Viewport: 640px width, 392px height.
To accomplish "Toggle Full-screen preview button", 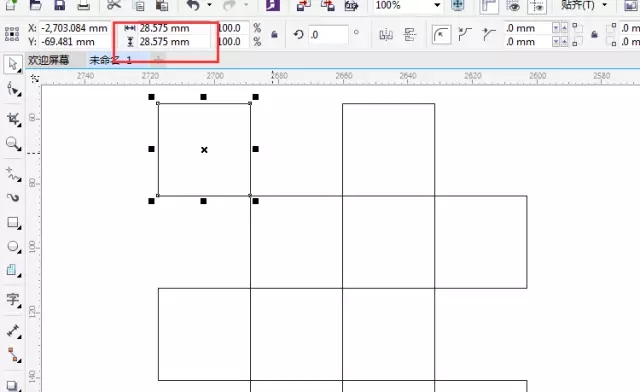I will click(458, 5).
